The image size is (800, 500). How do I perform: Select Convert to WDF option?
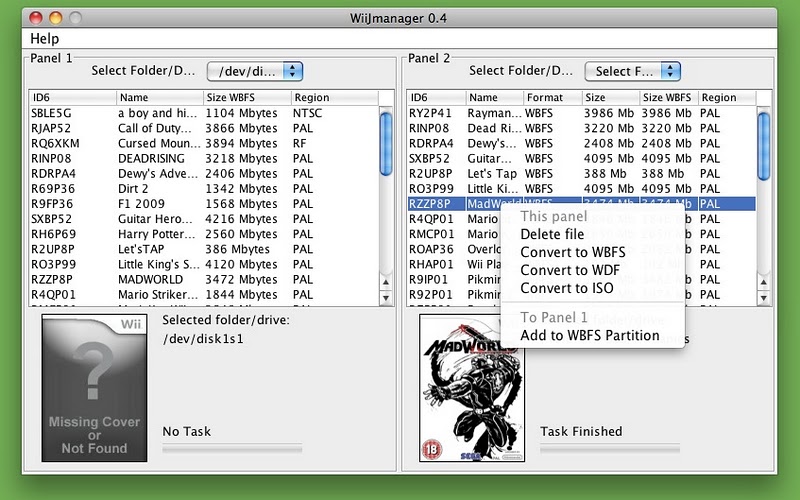[x=568, y=270]
